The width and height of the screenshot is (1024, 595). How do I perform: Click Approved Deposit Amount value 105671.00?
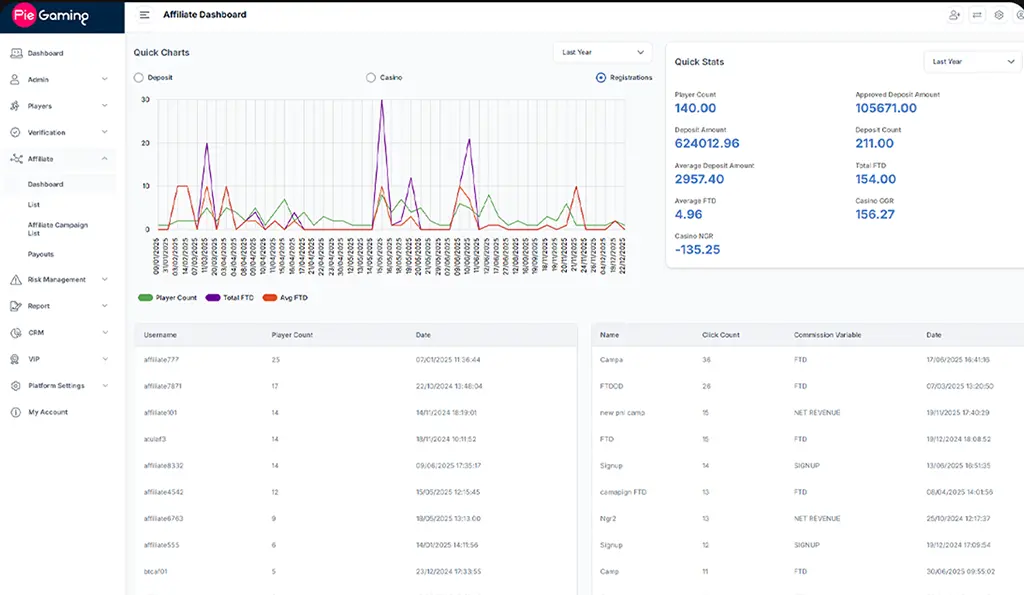coord(886,108)
